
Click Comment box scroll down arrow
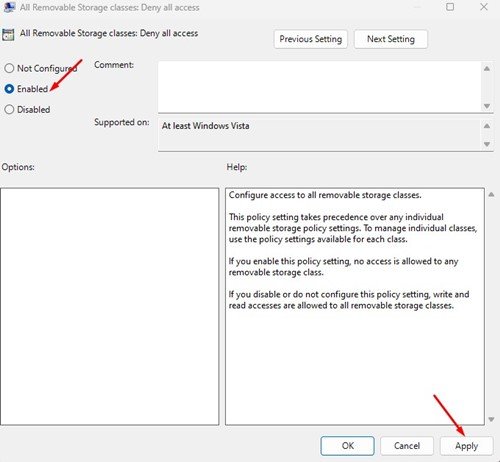tap(487, 106)
